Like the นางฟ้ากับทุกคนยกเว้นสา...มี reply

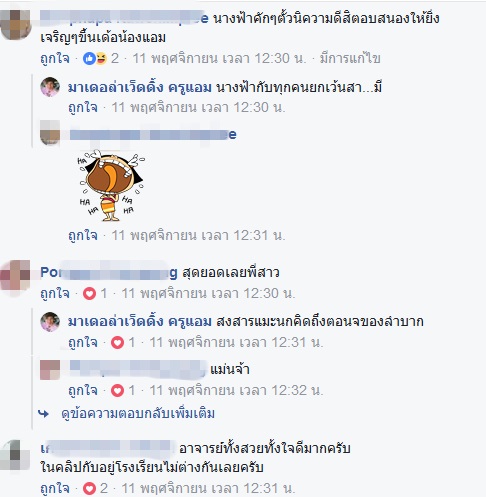[83, 108]
